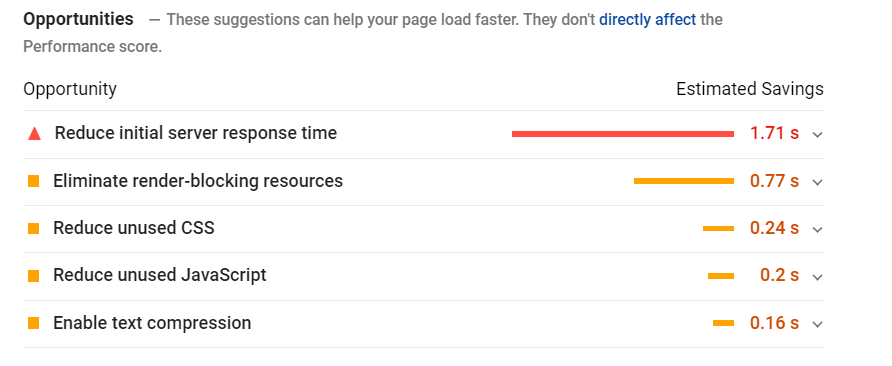Click the 'Estimated Savings' column header

750,89
